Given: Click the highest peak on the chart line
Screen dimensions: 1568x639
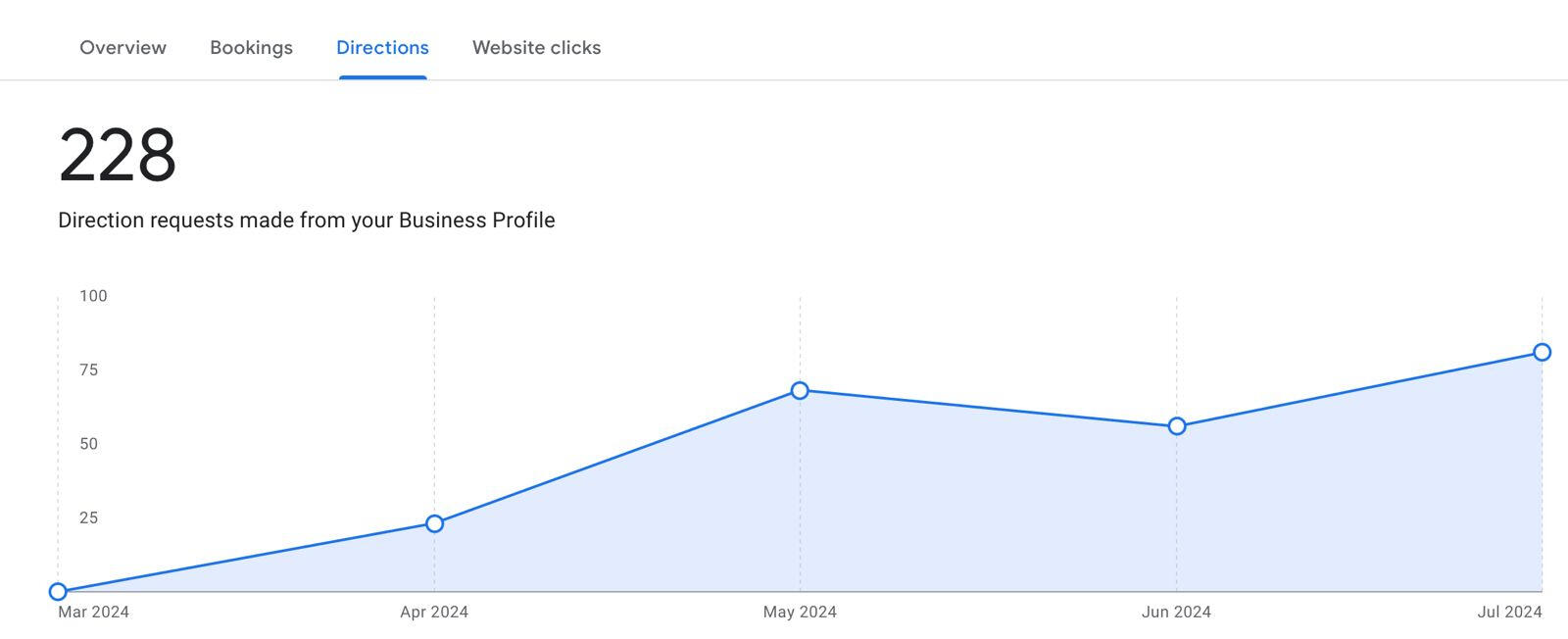Looking at the screenshot, I should pos(1543,351).
